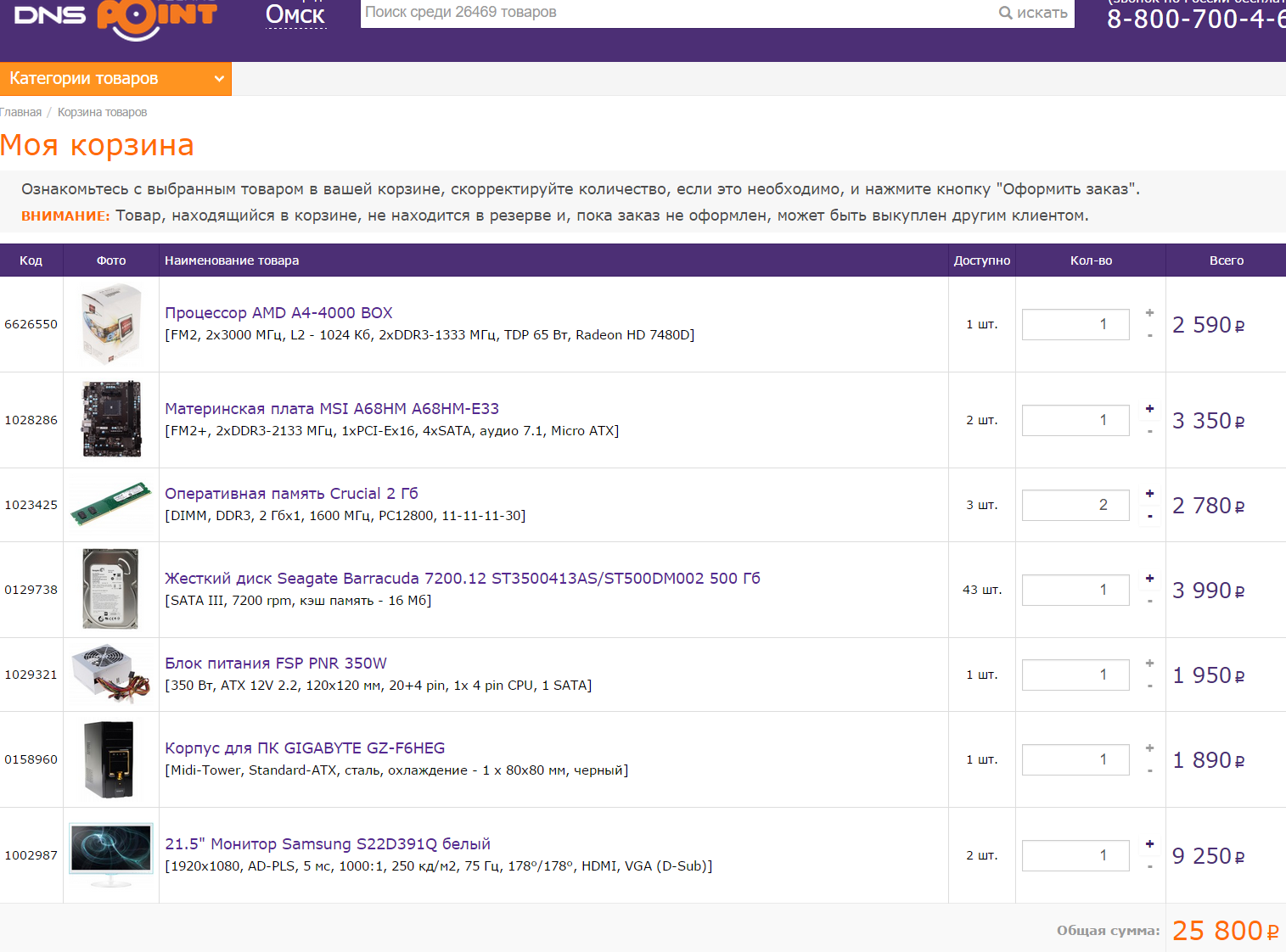Click 'Всего' column header
Screen dimensions: 1286x952
1227,260
